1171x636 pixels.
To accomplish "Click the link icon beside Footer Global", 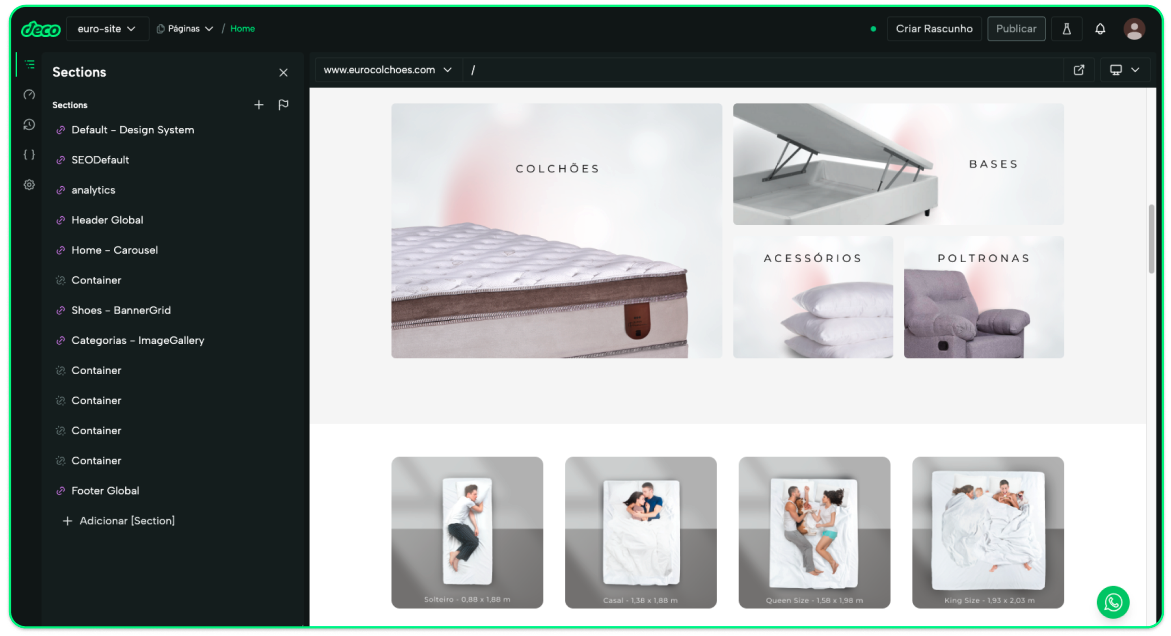I will (60, 491).
